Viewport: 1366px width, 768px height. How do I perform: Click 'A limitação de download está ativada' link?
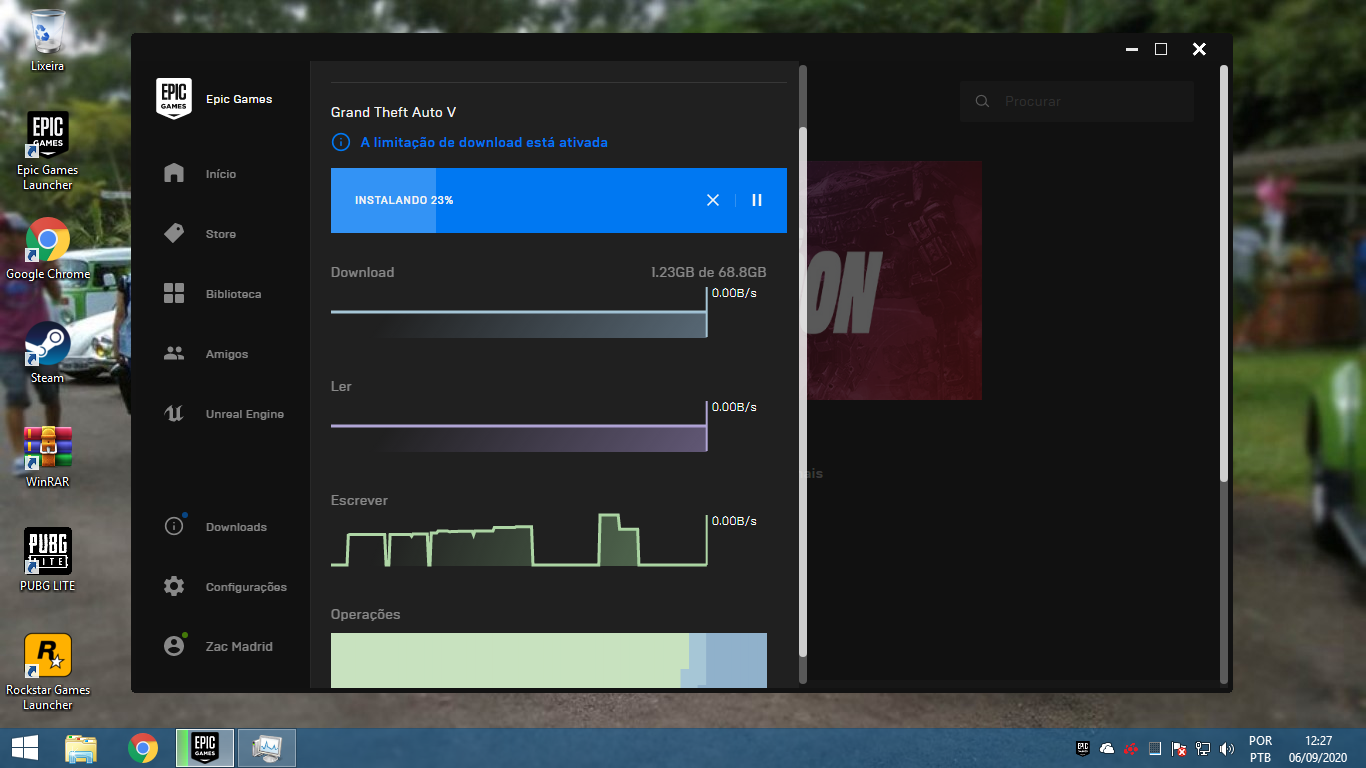point(484,142)
